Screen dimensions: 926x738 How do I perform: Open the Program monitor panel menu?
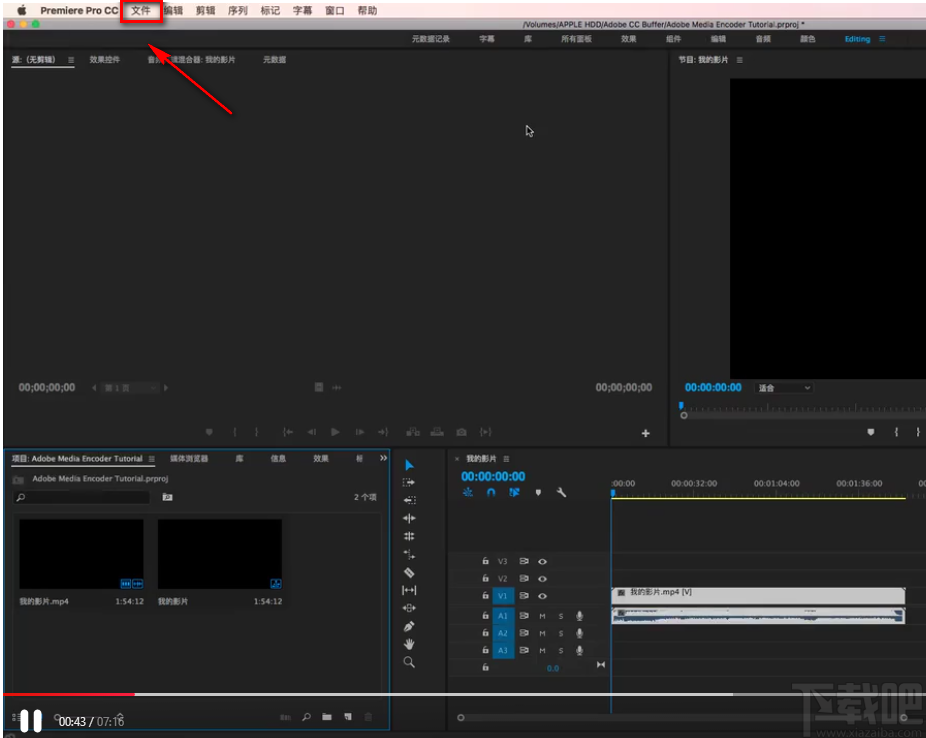(x=739, y=60)
